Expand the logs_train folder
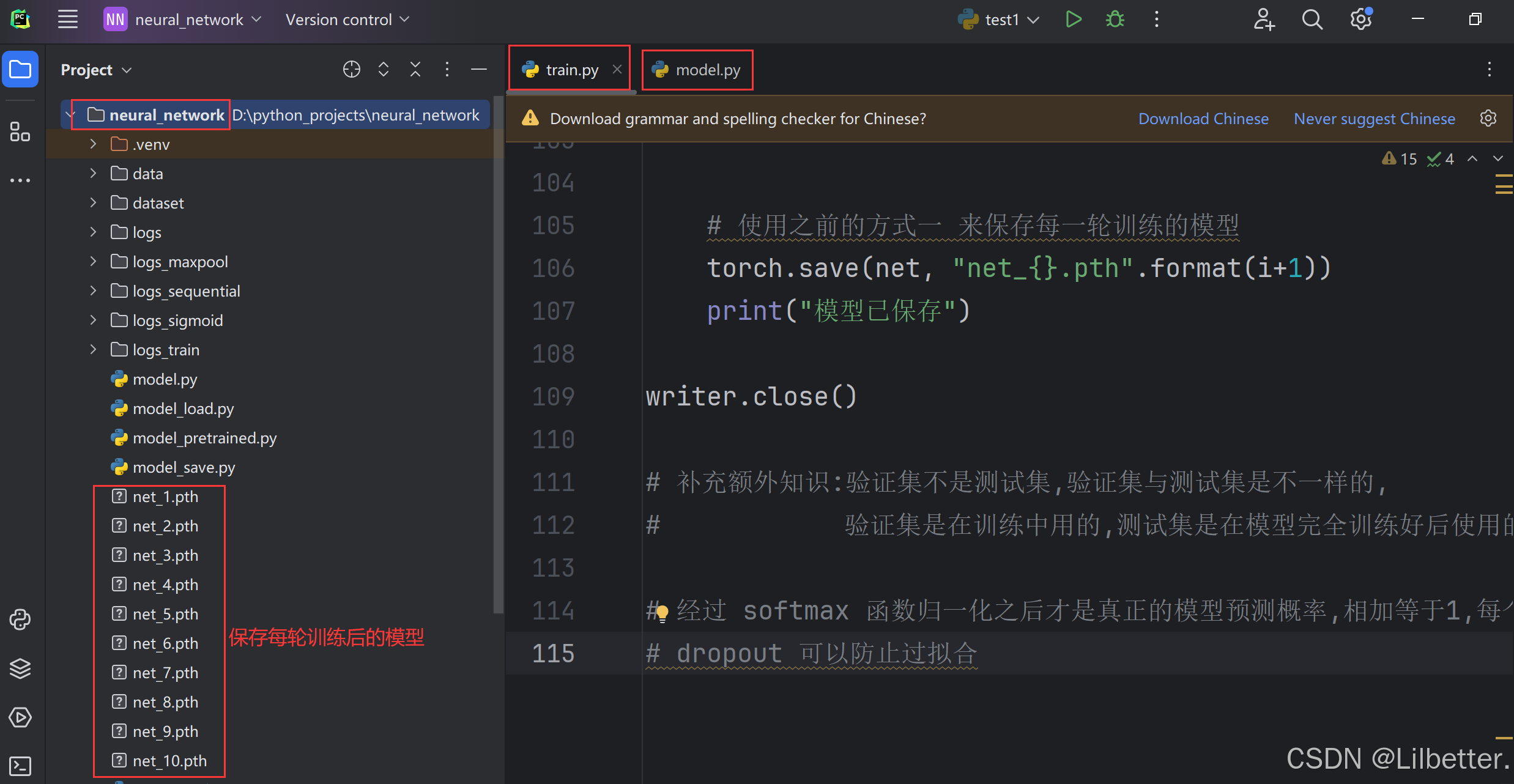Screen dimensions: 1514x784 click(x=93, y=350)
